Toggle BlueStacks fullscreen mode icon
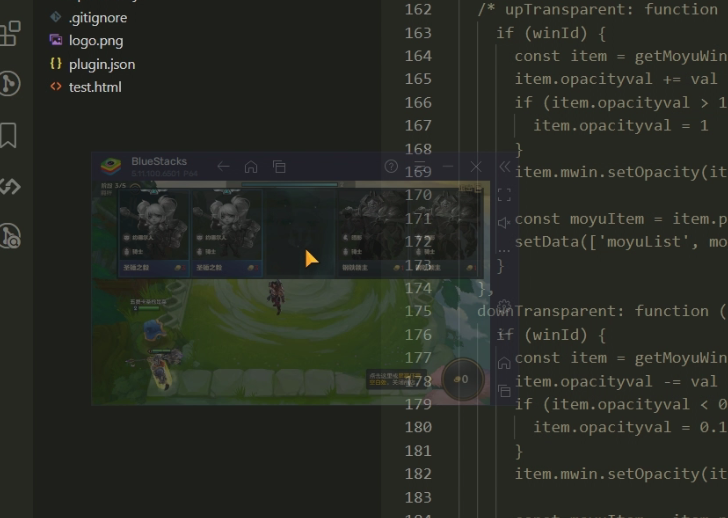This screenshot has width=728, height=518. click(504, 194)
